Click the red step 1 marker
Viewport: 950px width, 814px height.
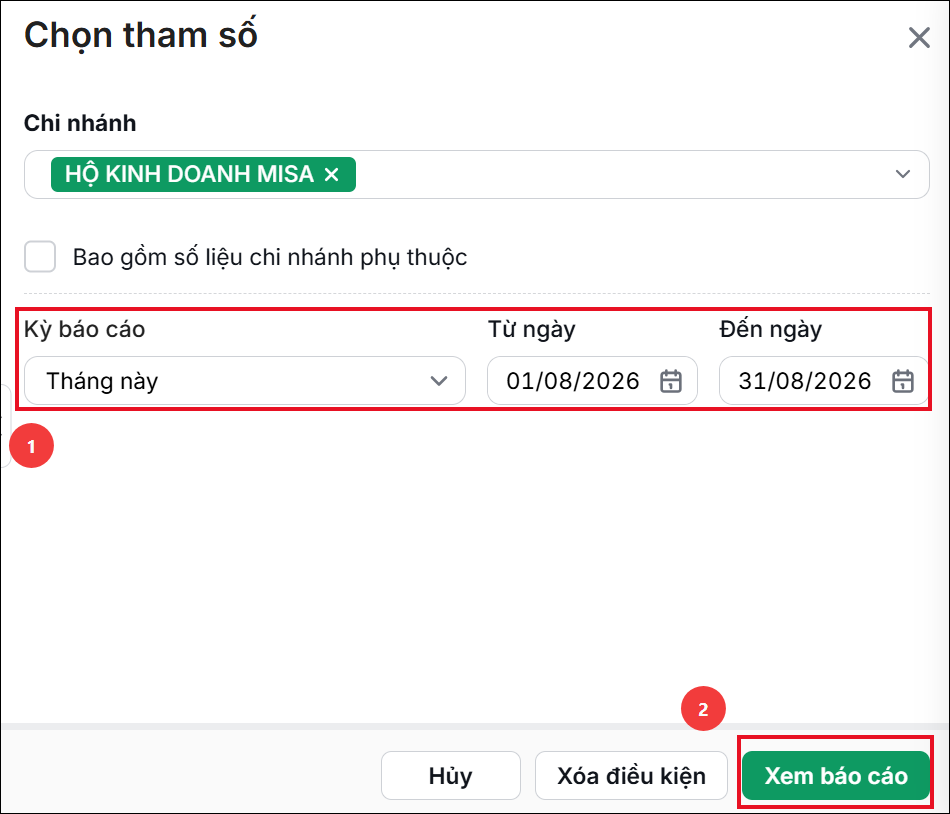(32, 446)
